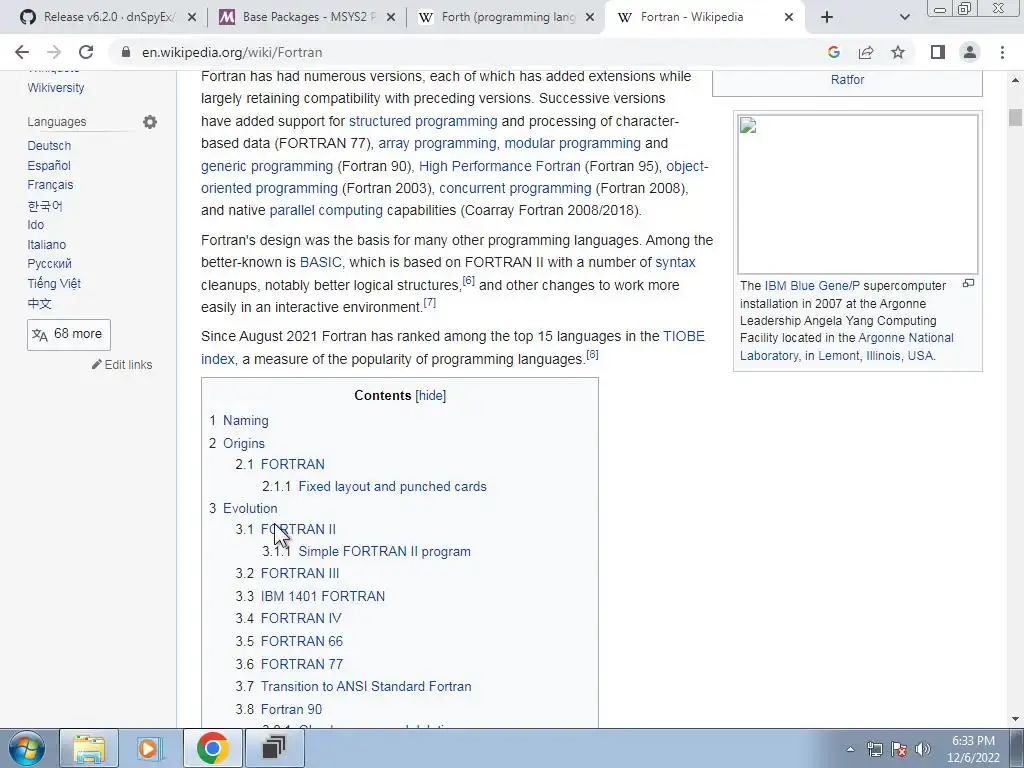Switch to the Deutsch language version

coord(49,146)
